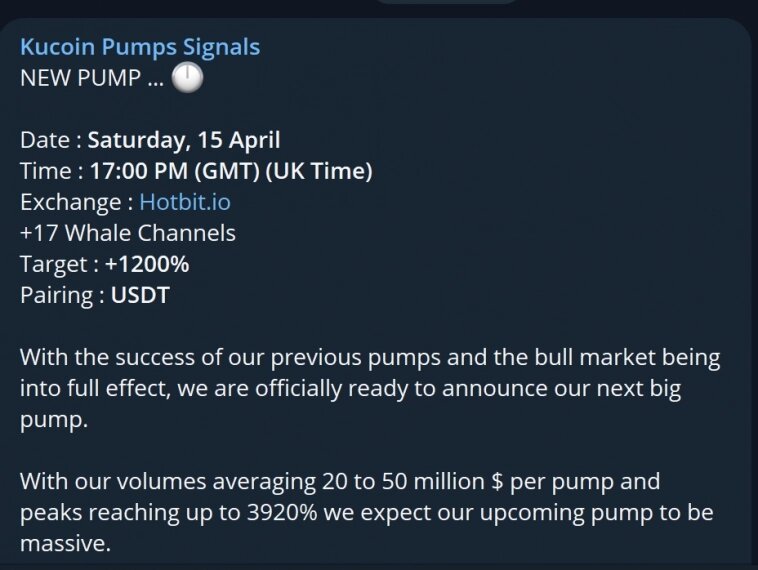
Task: Click the paragraph about previous pumps success
Action: coord(370,388)
